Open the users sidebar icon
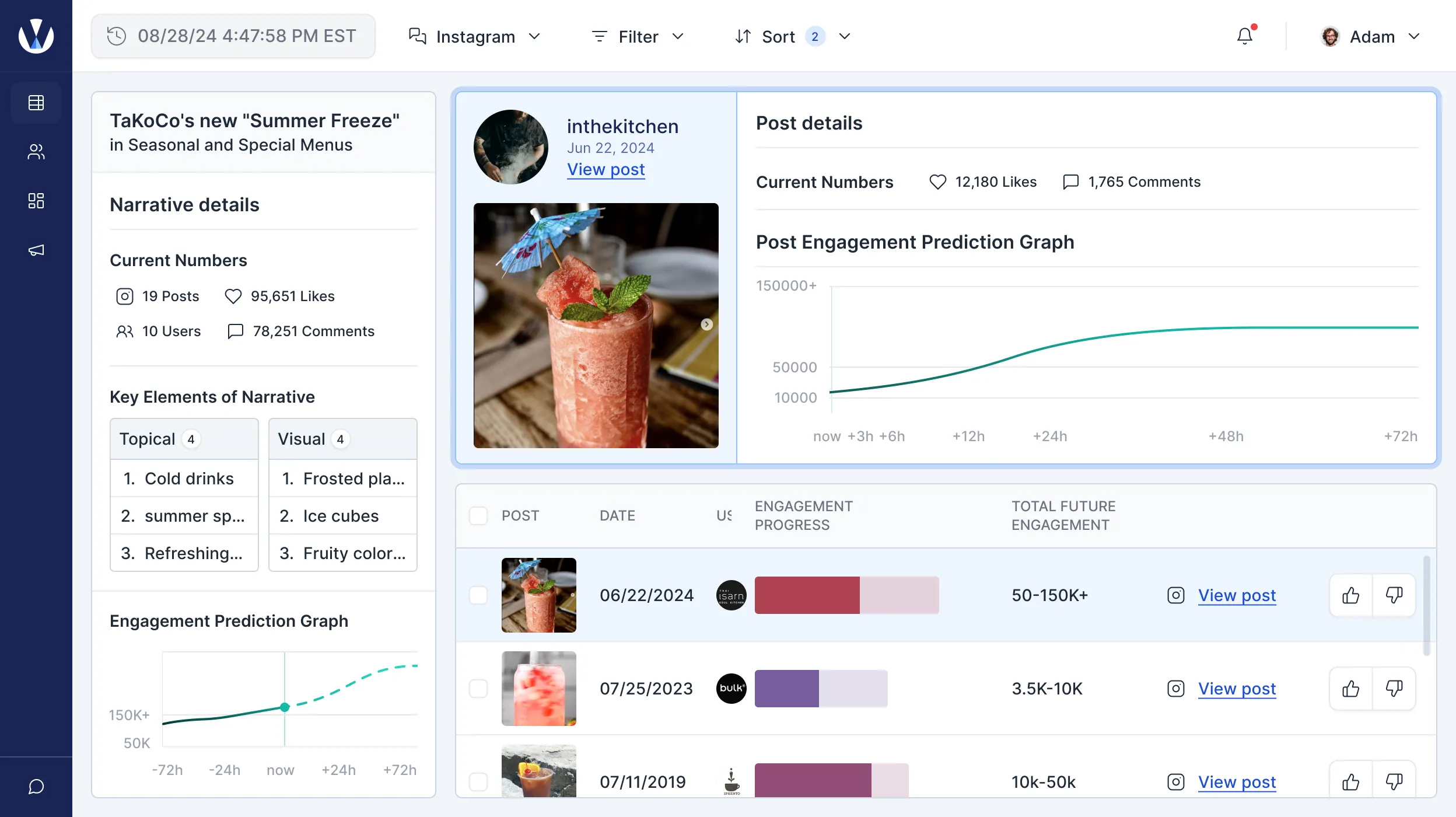1456x817 pixels. pos(36,152)
